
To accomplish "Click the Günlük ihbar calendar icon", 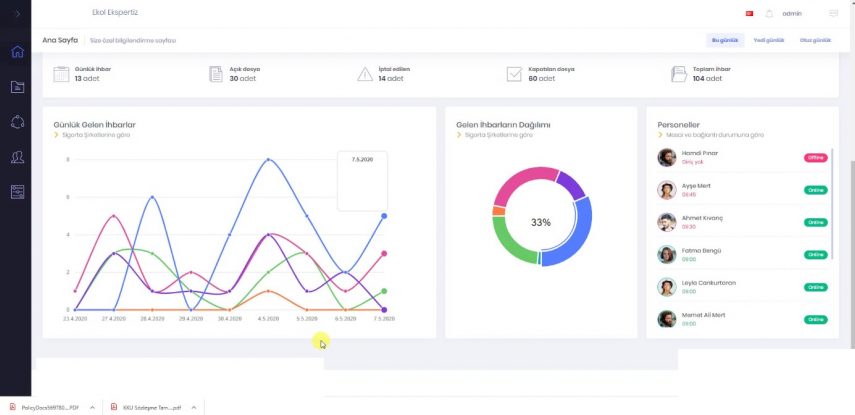I will pyautogui.click(x=61, y=74).
